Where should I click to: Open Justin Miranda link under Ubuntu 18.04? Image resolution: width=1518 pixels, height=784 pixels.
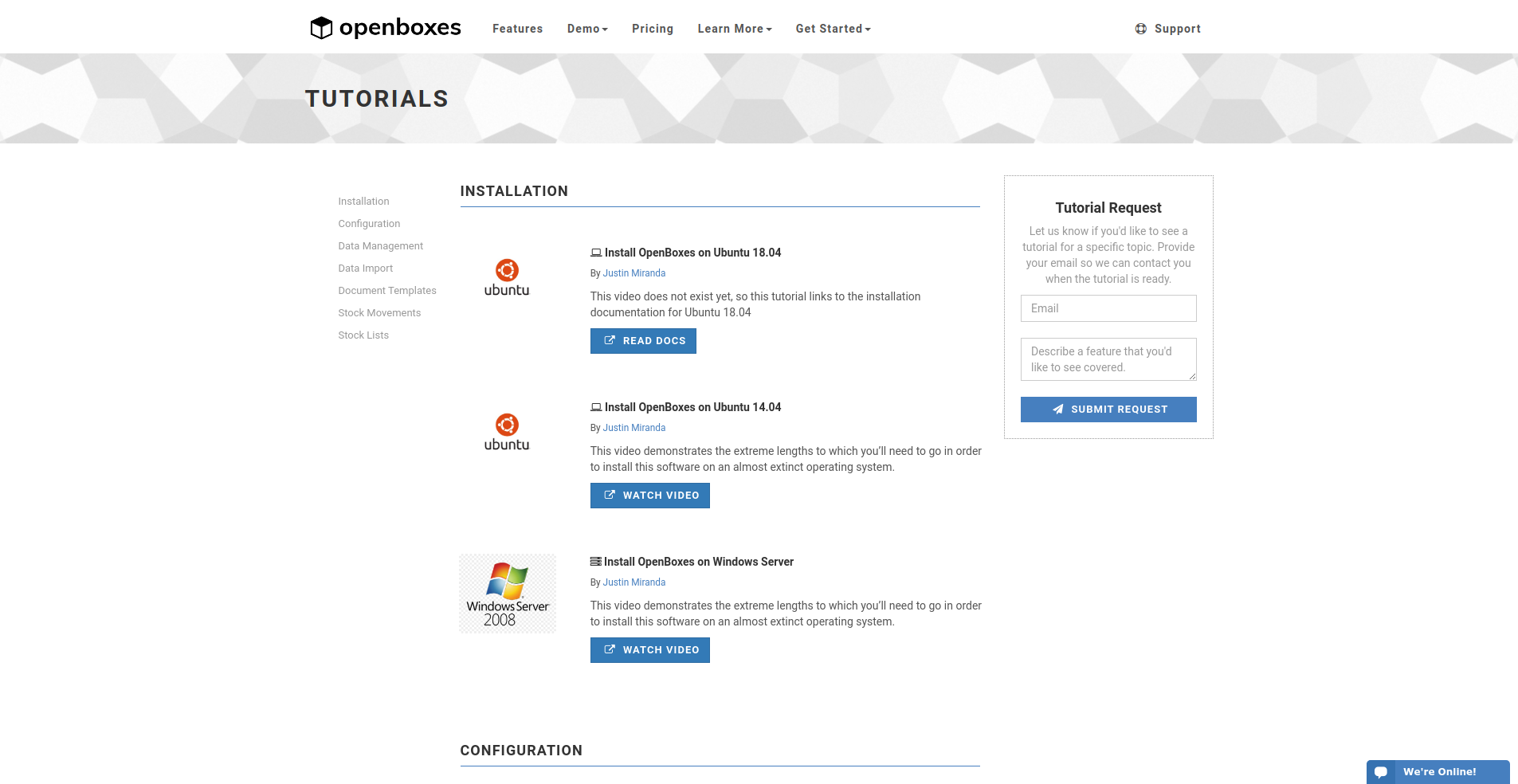[x=634, y=273]
